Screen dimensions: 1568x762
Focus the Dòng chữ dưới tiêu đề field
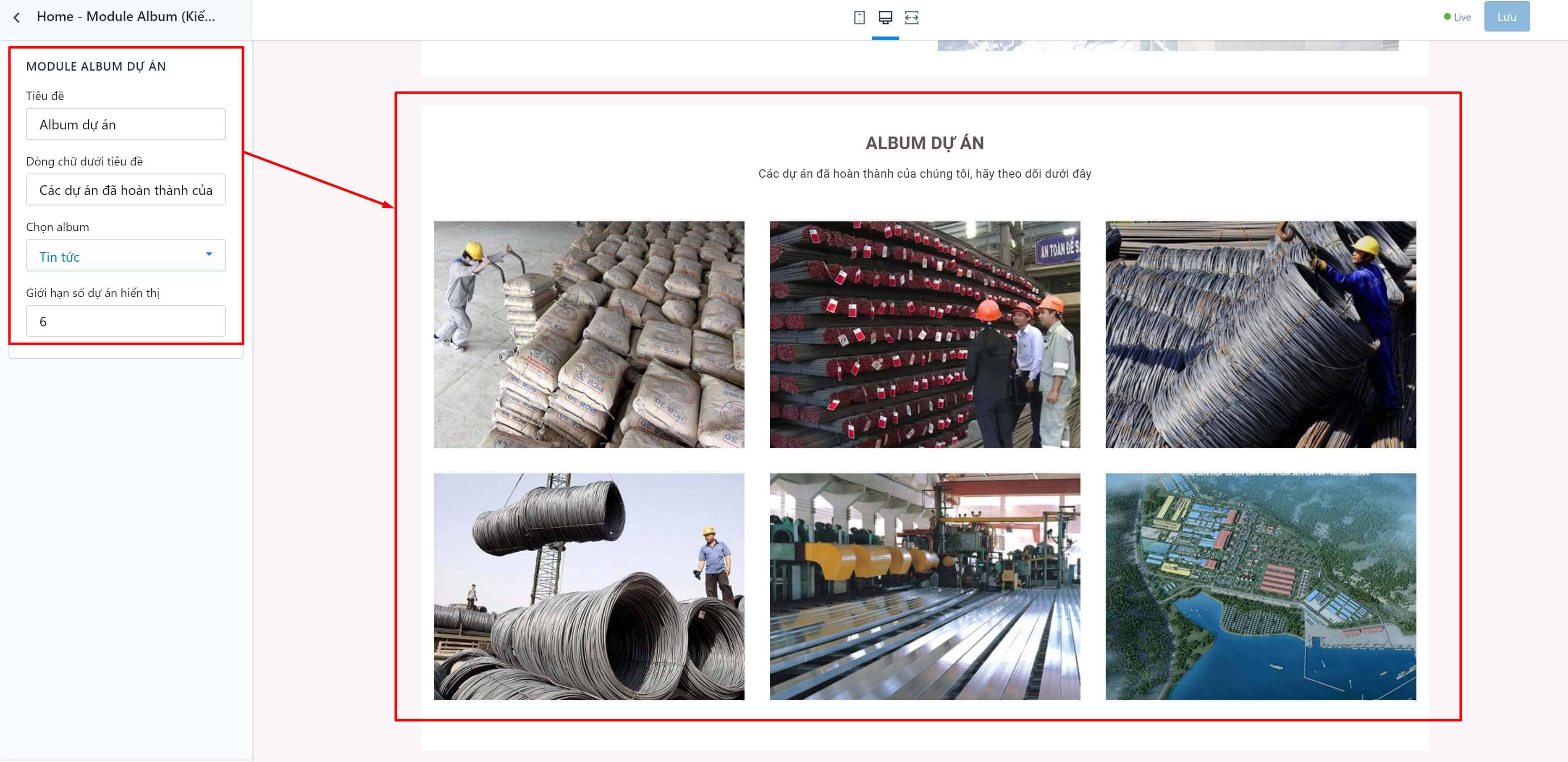coord(126,189)
